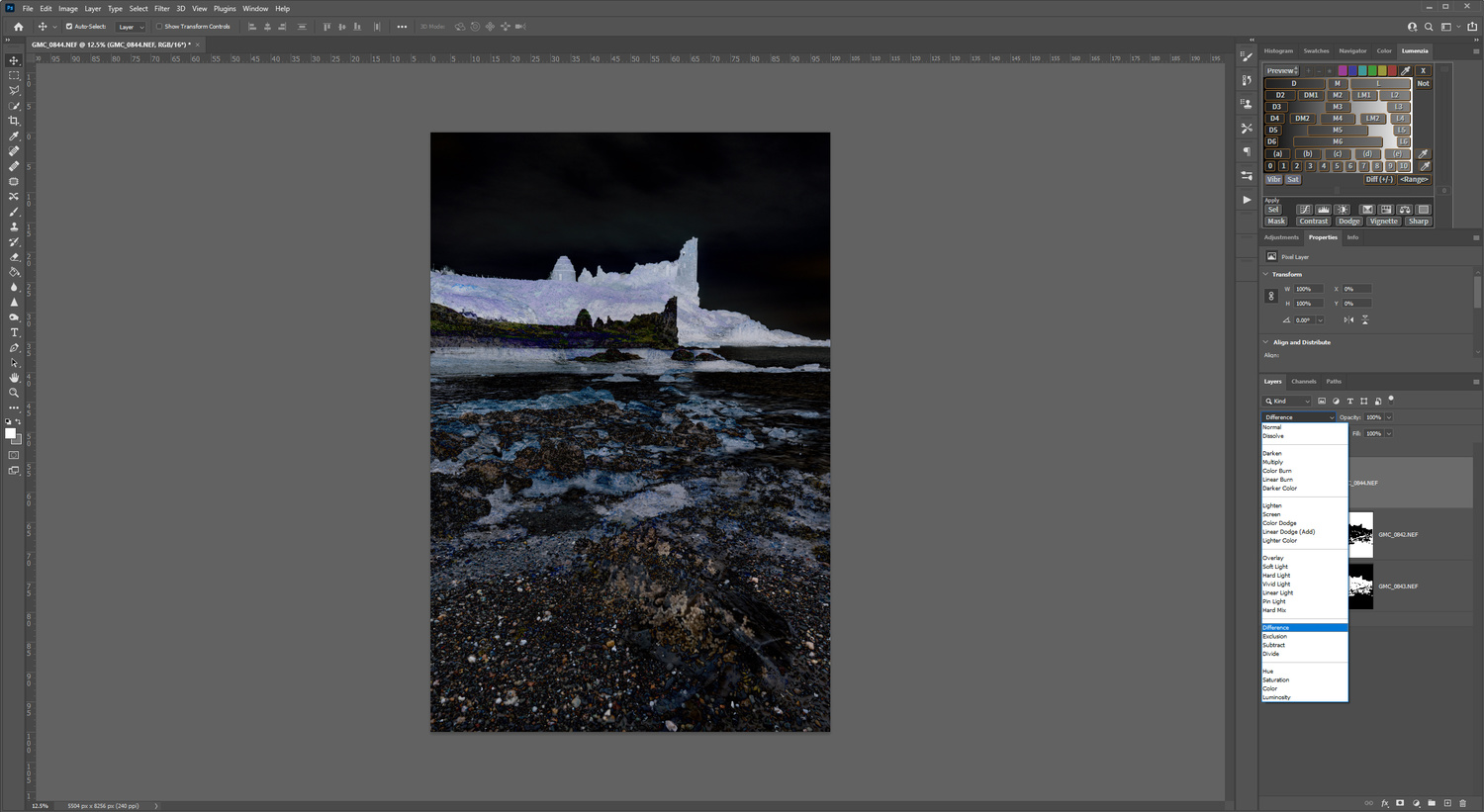Enable Show Transform Controls checkbox
The image size is (1484, 812).
(x=158, y=27)
